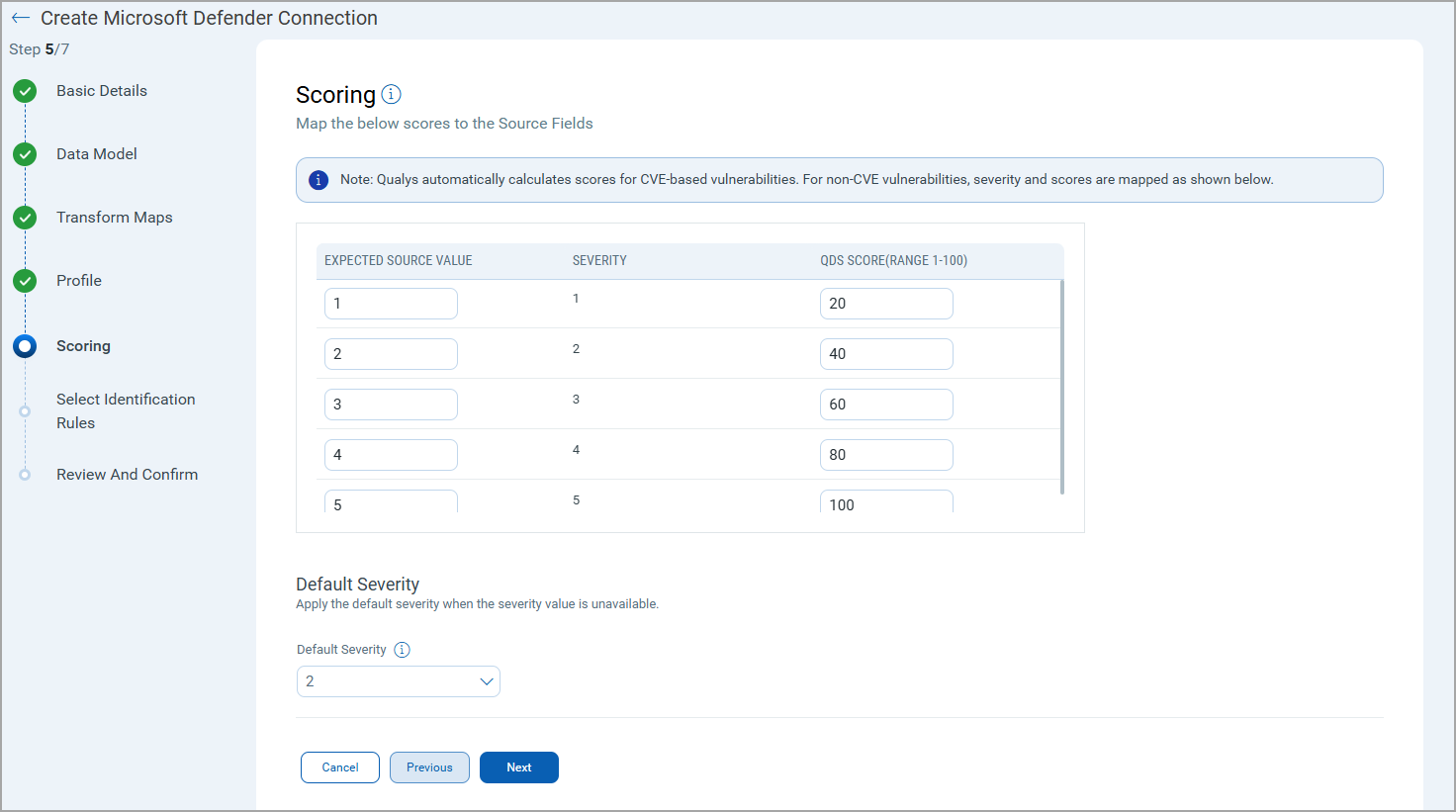Image resolution: width=1456 pixels, height=812 pixels.
Task: Cancel the connection creation
Action: (x=340, y=767)
